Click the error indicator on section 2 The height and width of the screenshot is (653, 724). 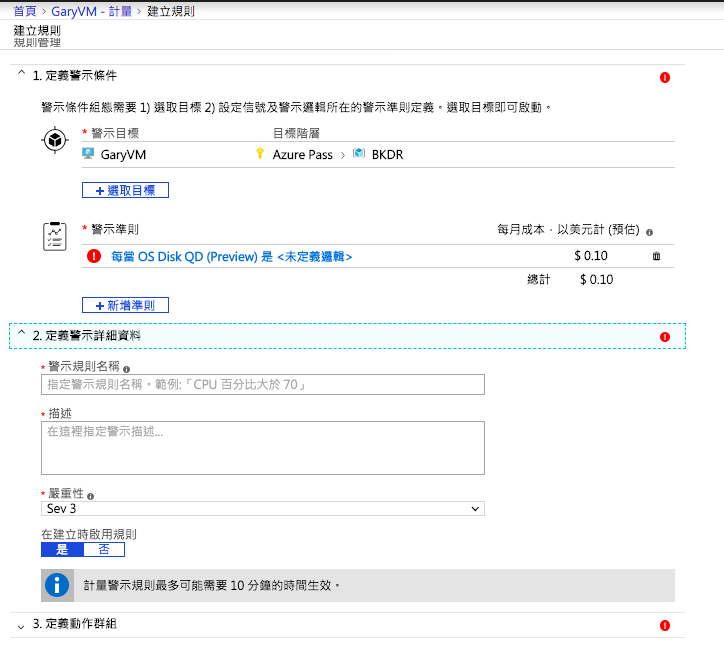[664, 337]
